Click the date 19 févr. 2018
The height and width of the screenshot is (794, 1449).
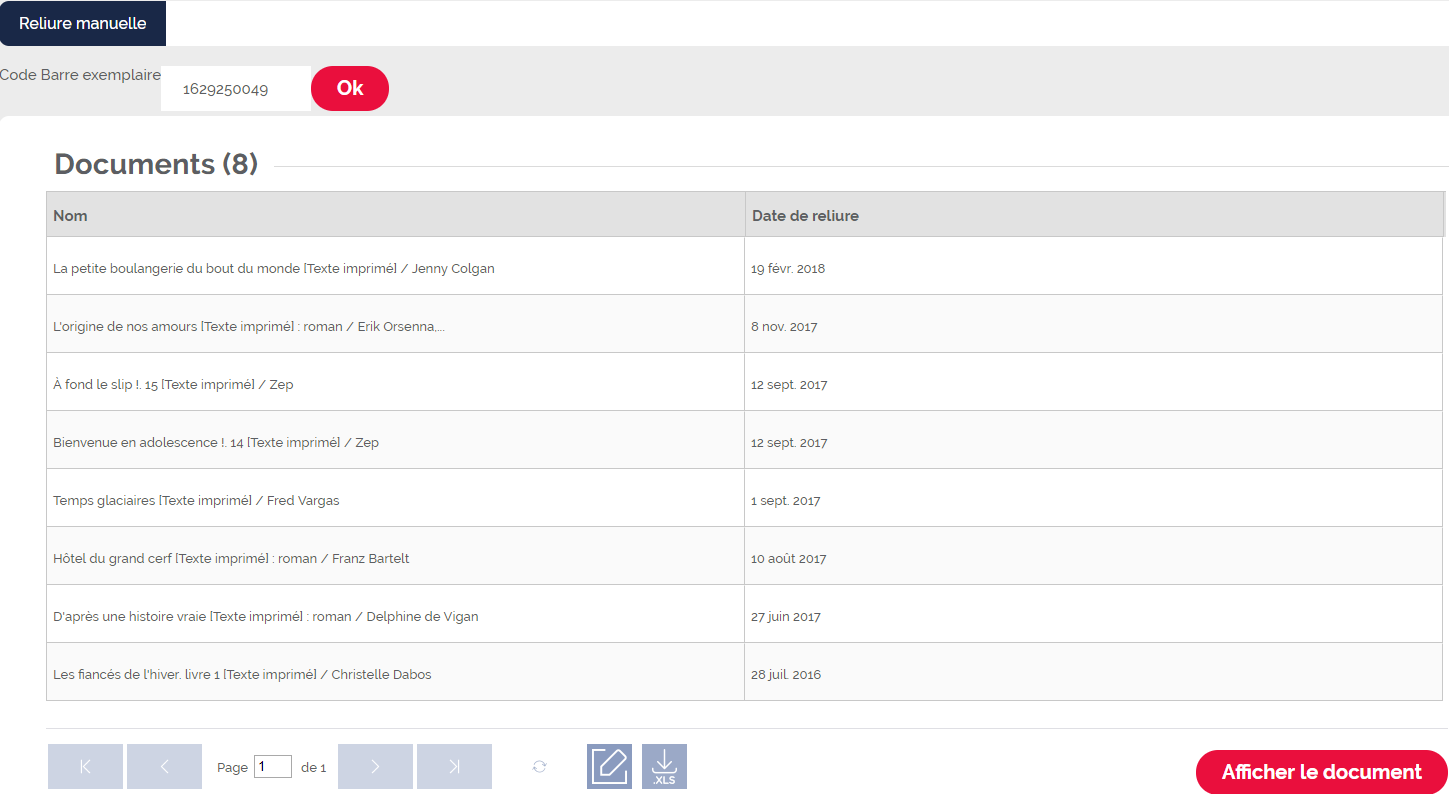click(x=788, y=269)
